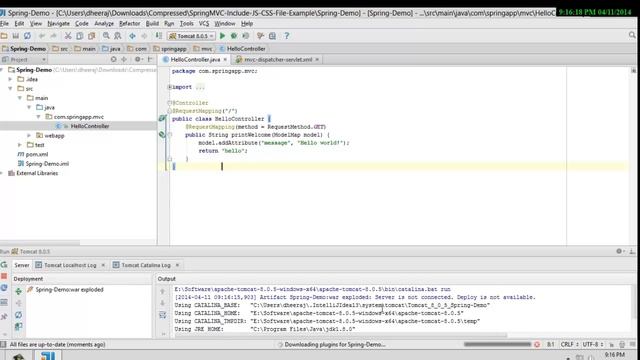
Task: Open Project panel settings gear
Action: 138,60
